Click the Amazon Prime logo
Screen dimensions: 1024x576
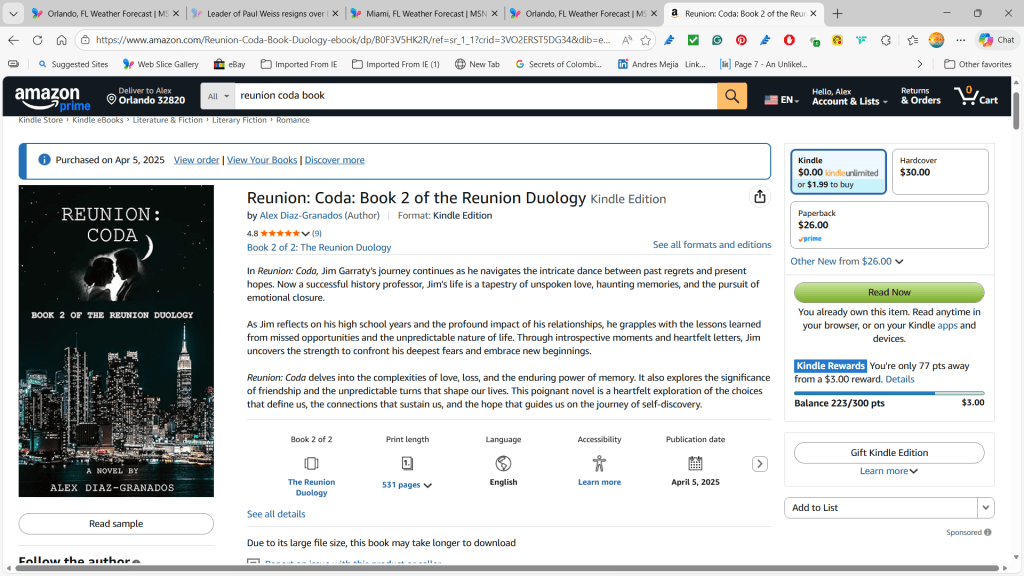tap(53, 98)
